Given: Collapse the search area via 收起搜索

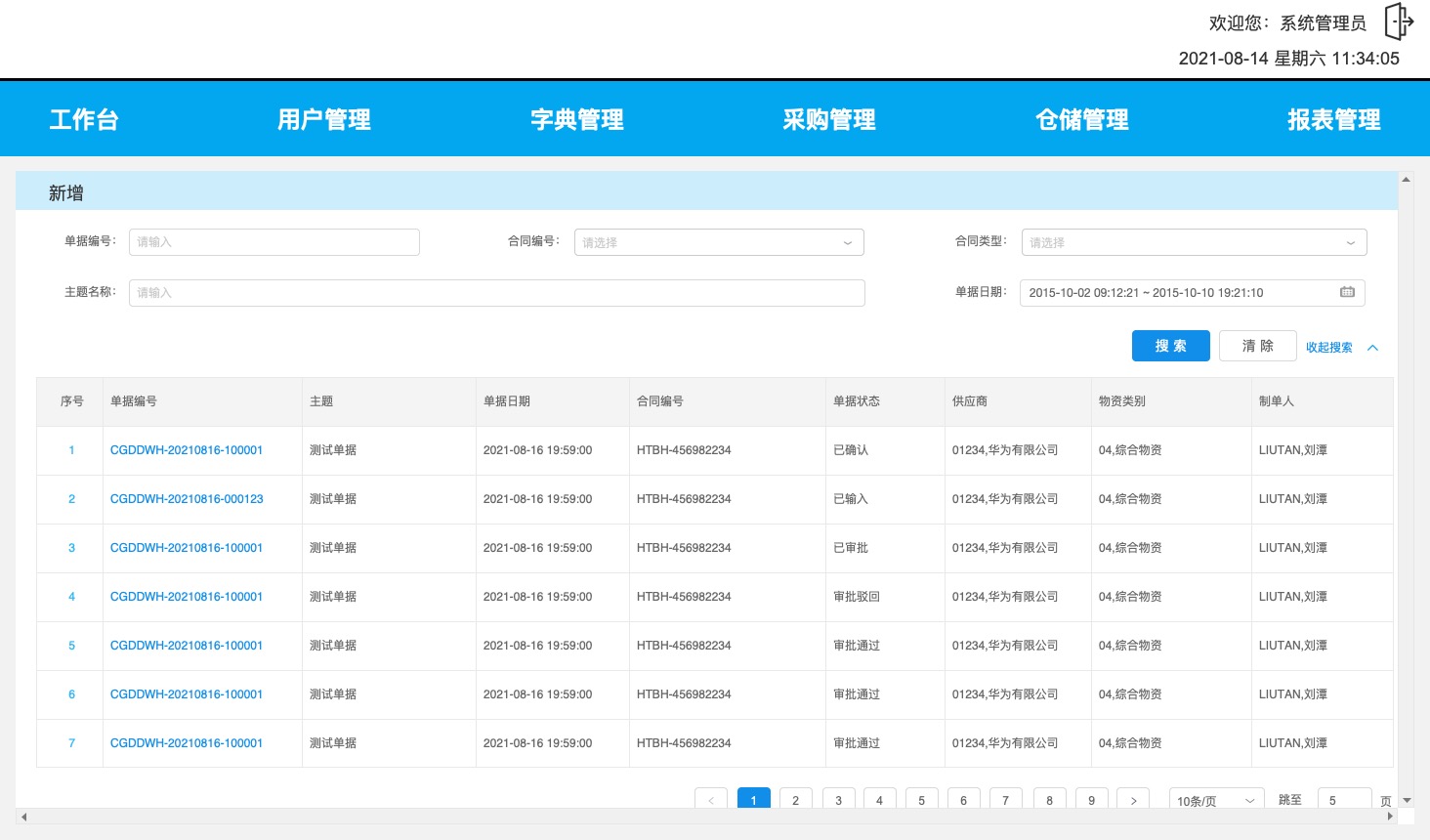Looking at the screenshot, I should (1328, 347).
